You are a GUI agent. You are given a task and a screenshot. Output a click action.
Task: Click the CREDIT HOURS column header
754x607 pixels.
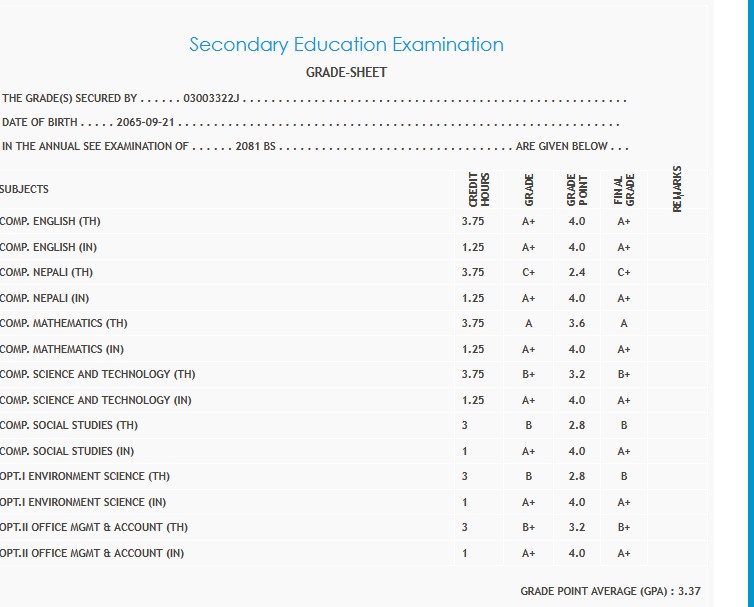coord(479,189)
